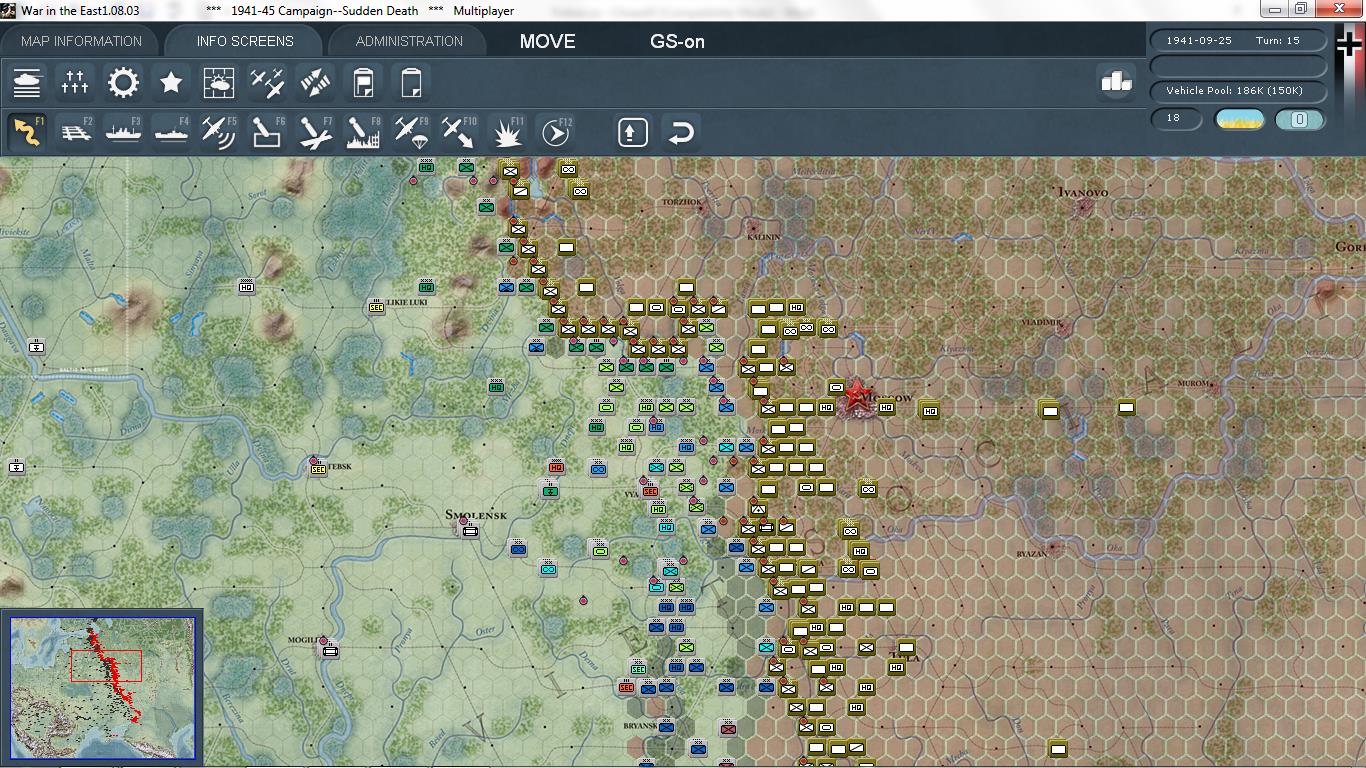Screen dimensions: 1366x768
Task: Toggle the F1 move mode button
Action: [x=27, y=131]
